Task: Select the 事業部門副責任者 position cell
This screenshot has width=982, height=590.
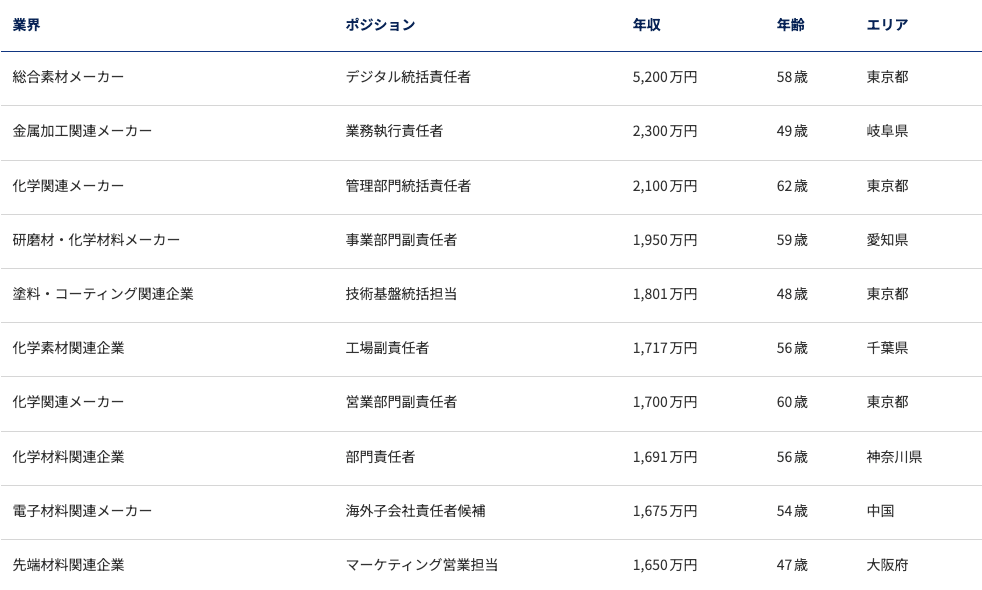Action: pyautogui.click(x=401, y=240)
